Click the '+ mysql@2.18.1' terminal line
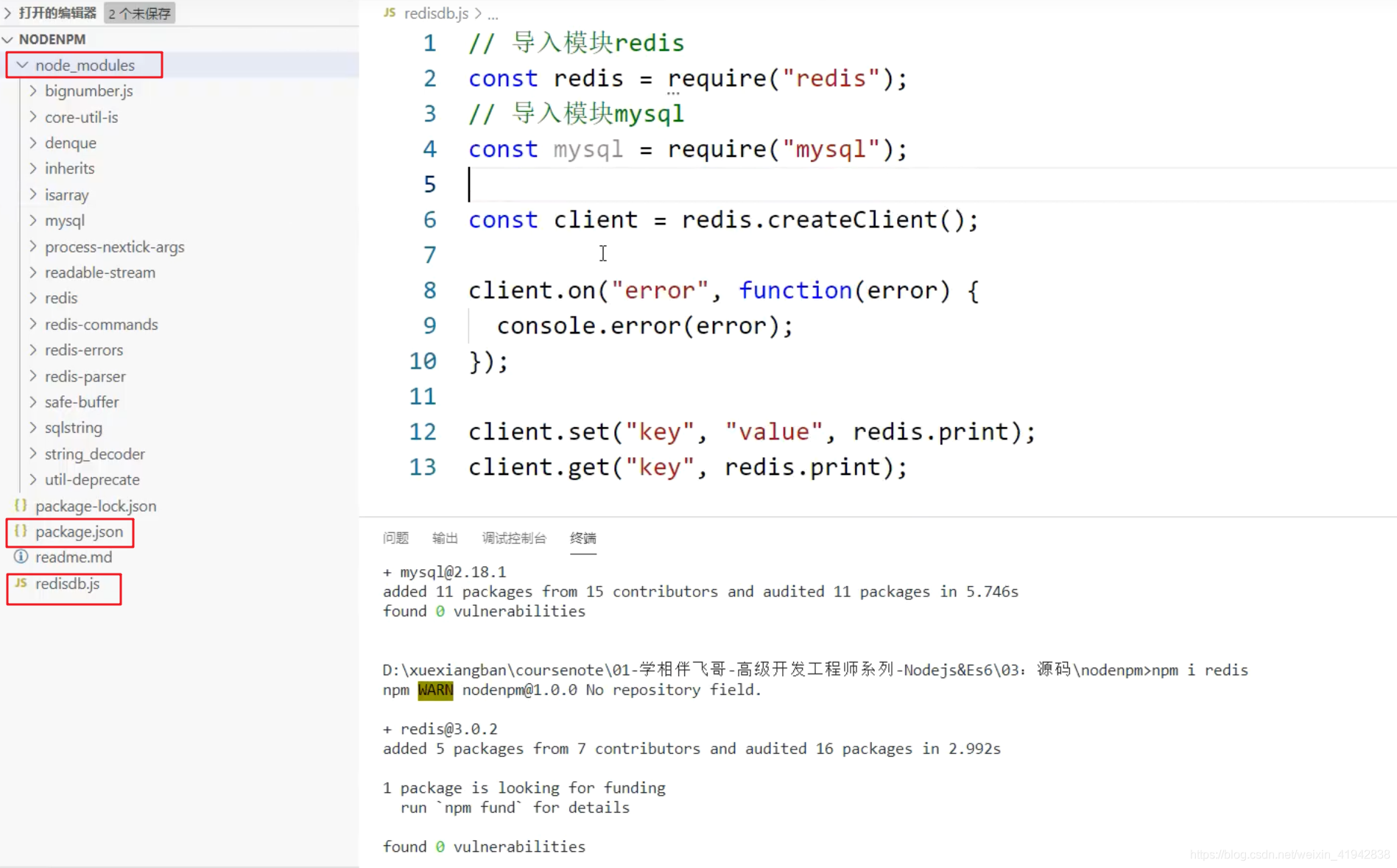1397x868 pixels. click(444, 572)
